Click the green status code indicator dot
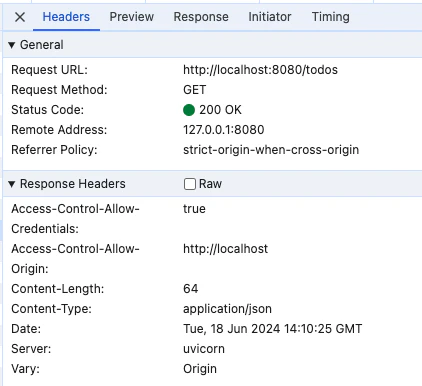The height and width of the screenshot is (386, 422). (x=189, y=110)
